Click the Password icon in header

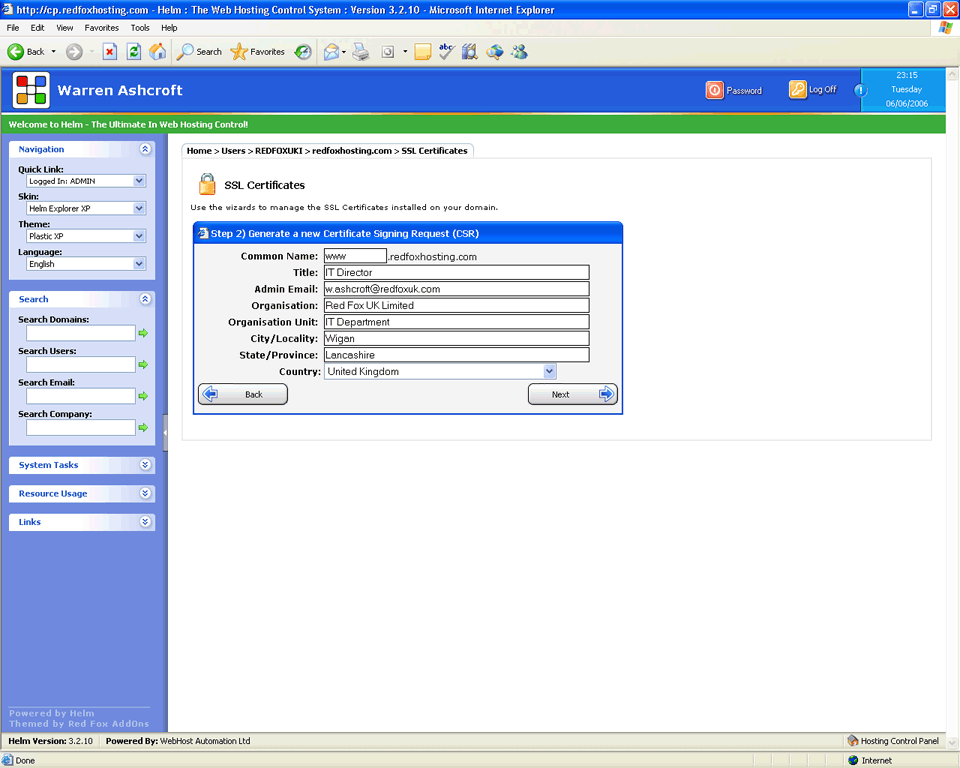point(714,90)
